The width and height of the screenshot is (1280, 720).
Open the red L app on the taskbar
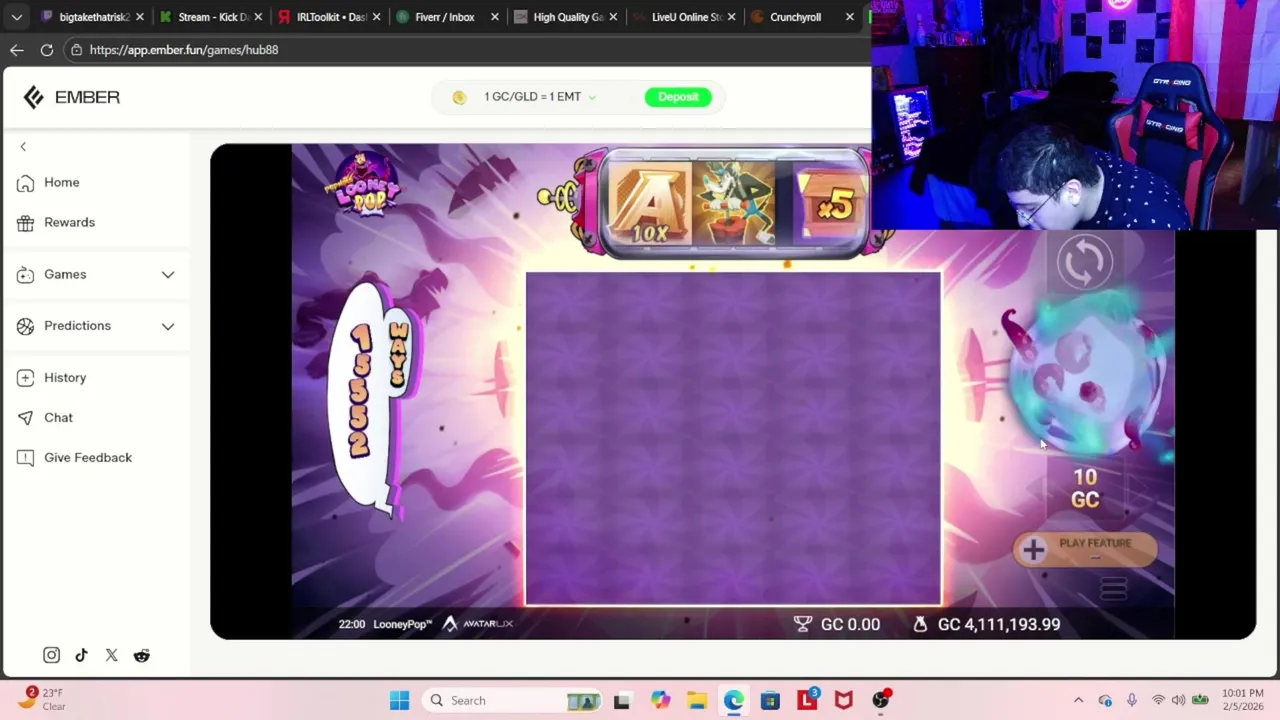[x=807, y=700]
